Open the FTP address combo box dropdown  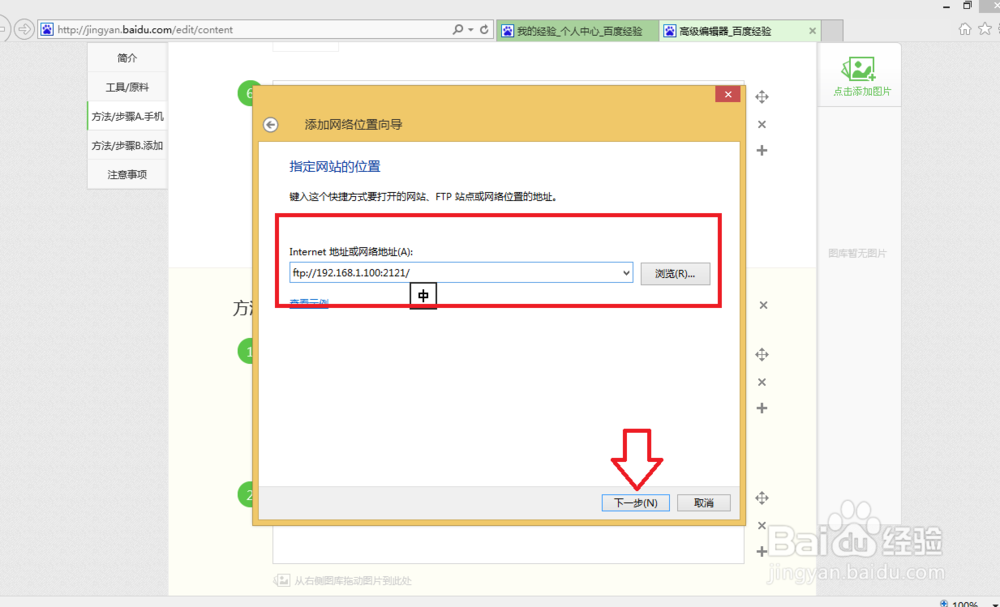click(x=626, y=272)
